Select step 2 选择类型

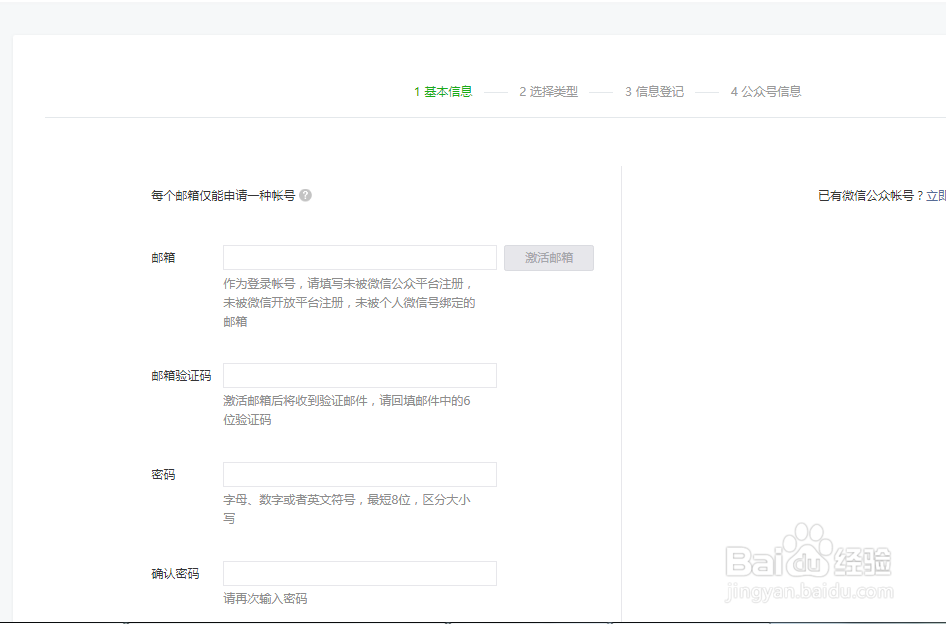tap(548, 92)
